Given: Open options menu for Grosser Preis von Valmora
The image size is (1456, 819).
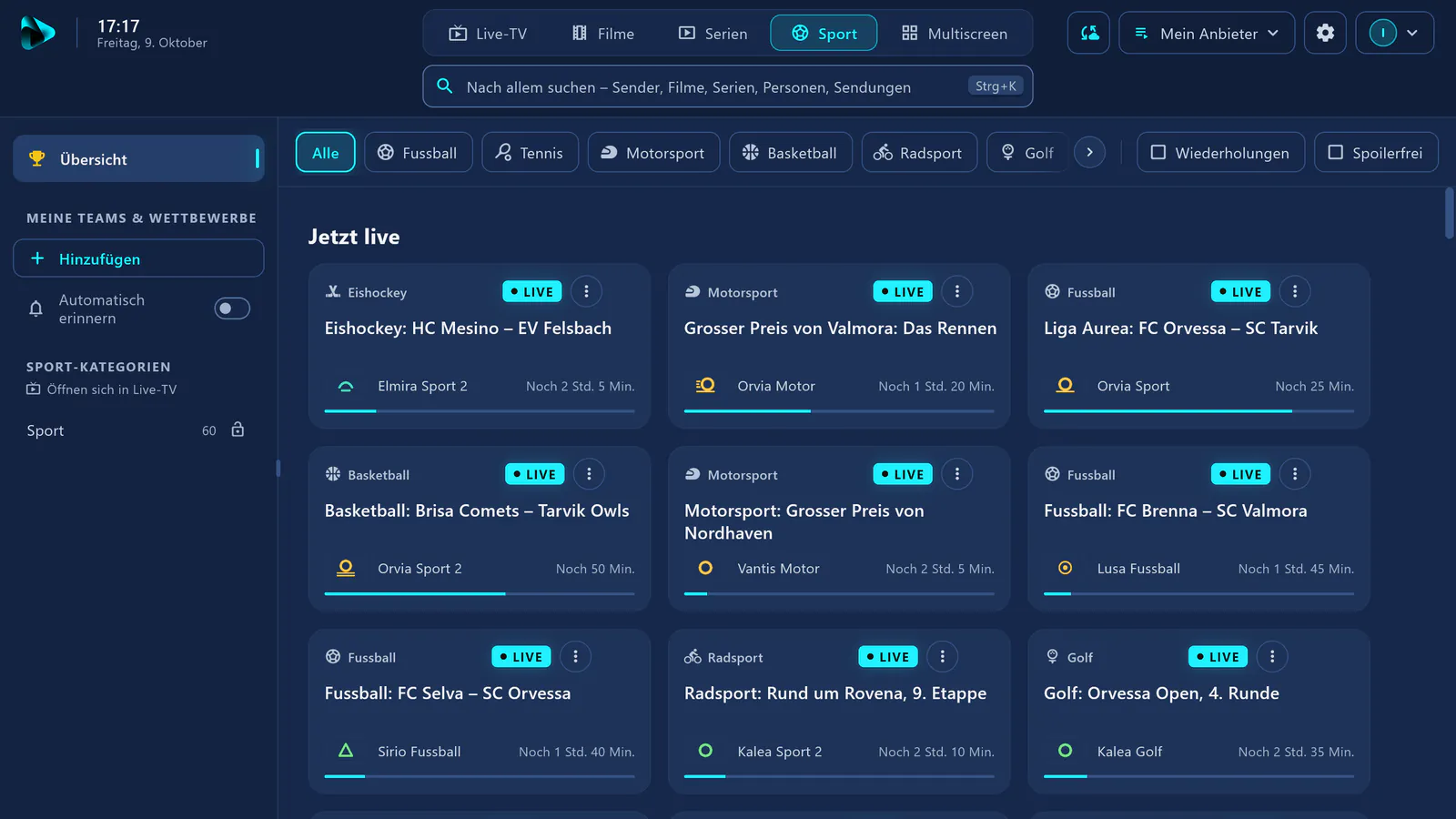Looking at the screenshot, I should tap(956, 291).
